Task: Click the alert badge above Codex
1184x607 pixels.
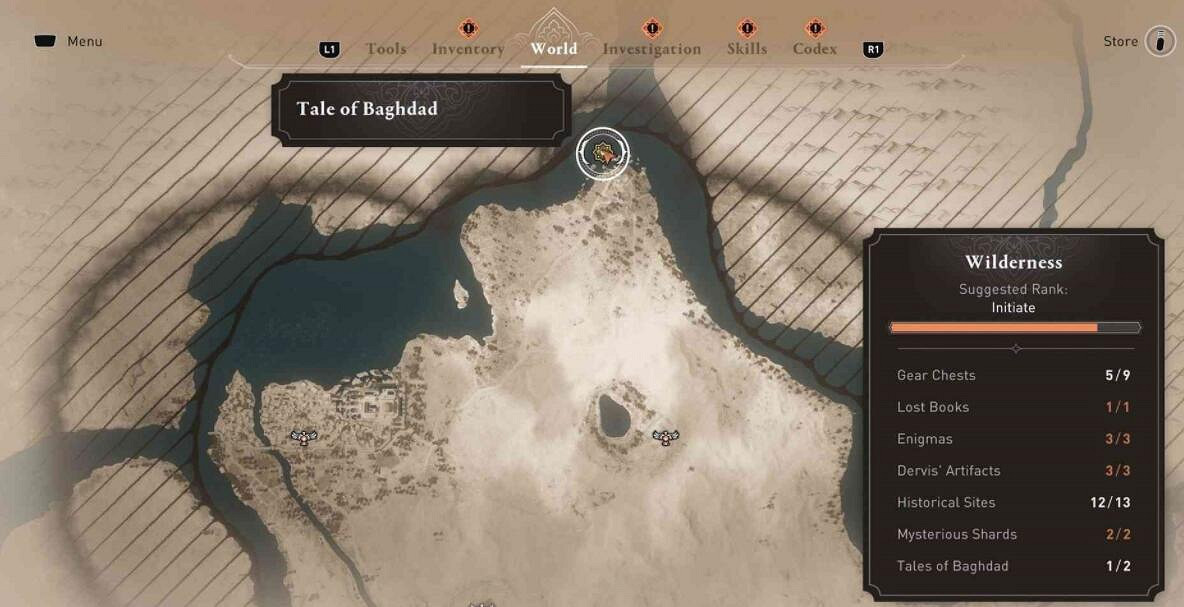Action: 815,29
